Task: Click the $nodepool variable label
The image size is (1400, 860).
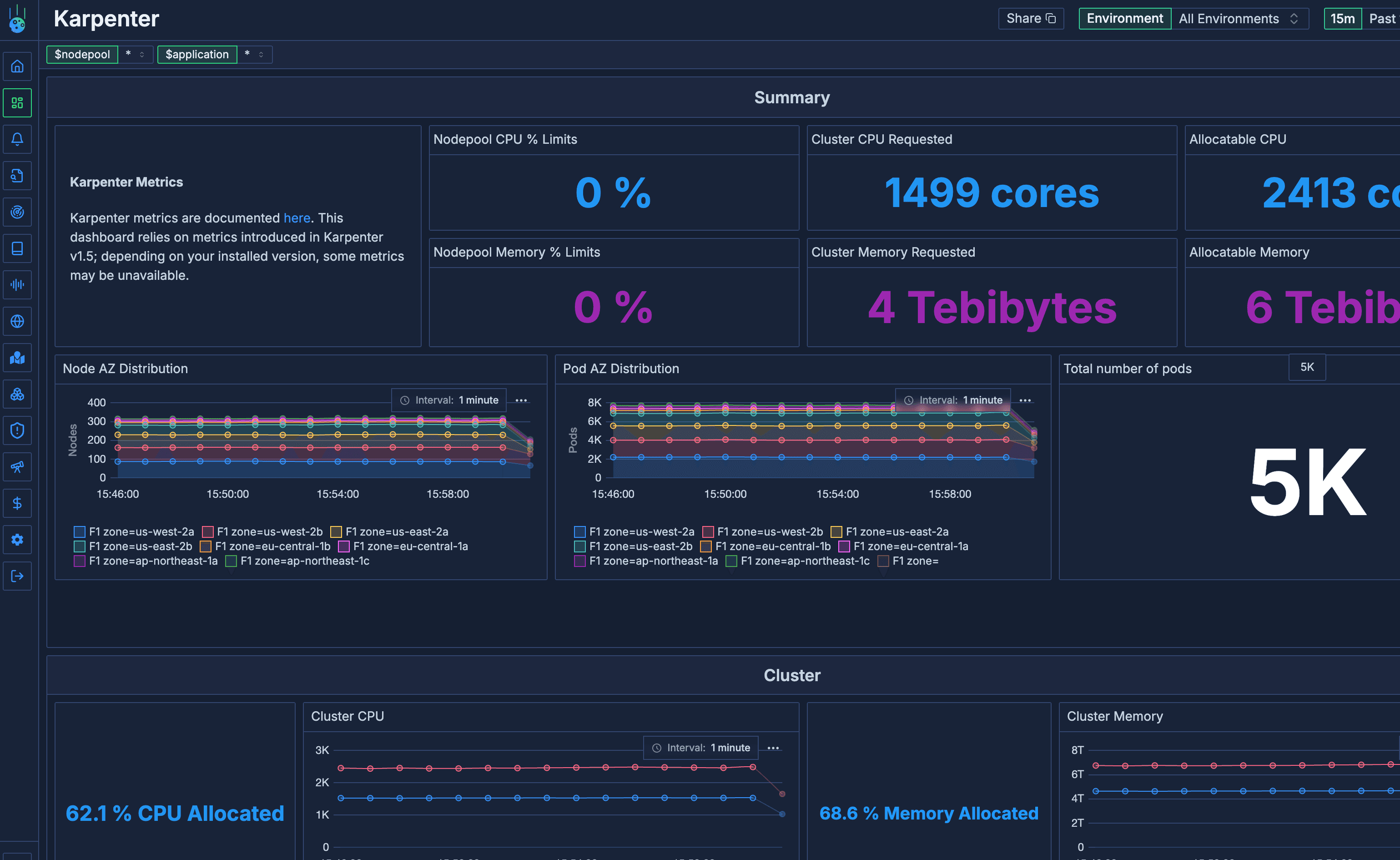Action: (x=82, y=55)
